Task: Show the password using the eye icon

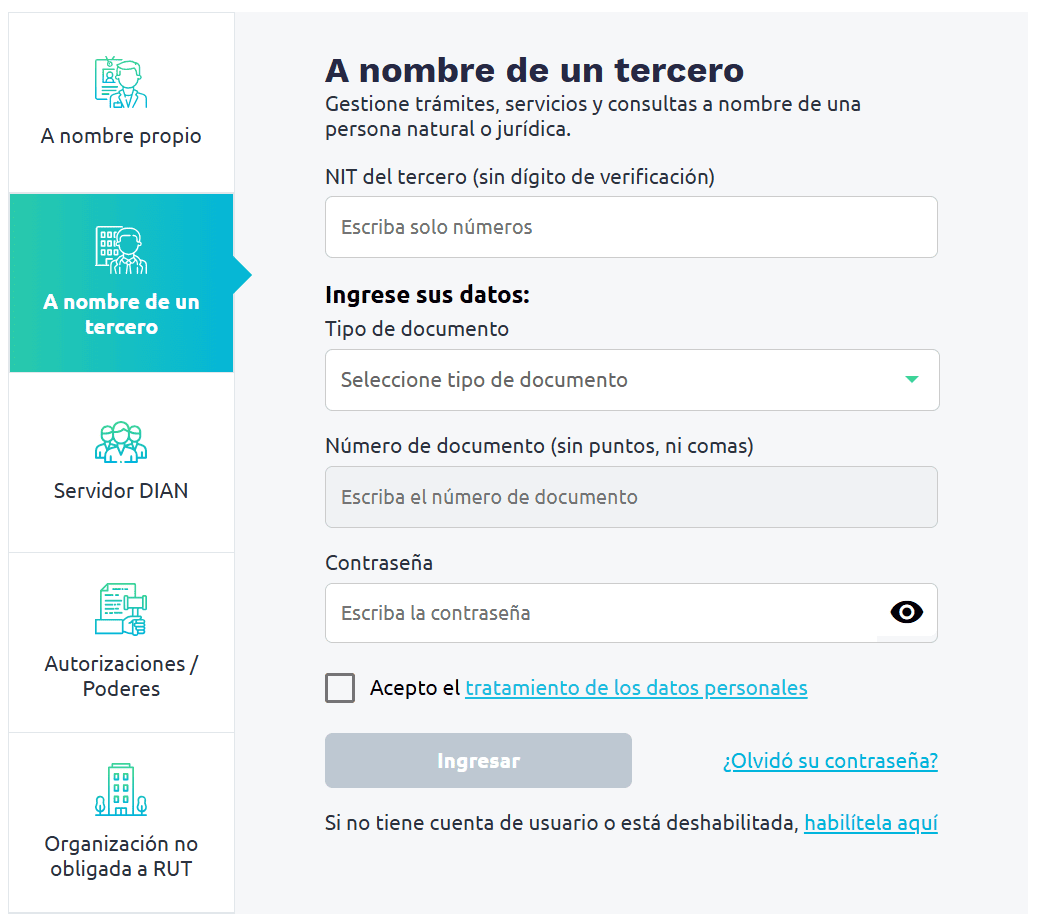Action: coord(906,613)
